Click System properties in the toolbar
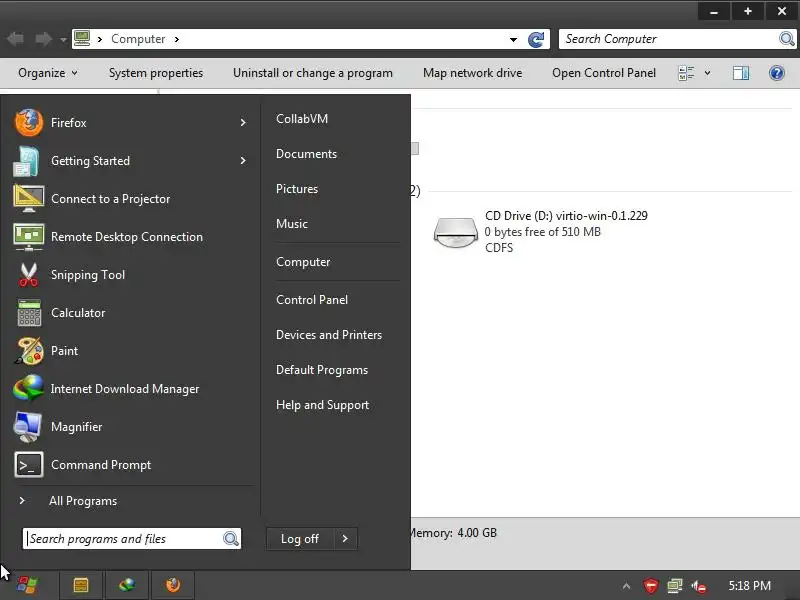 coord(156,73)
